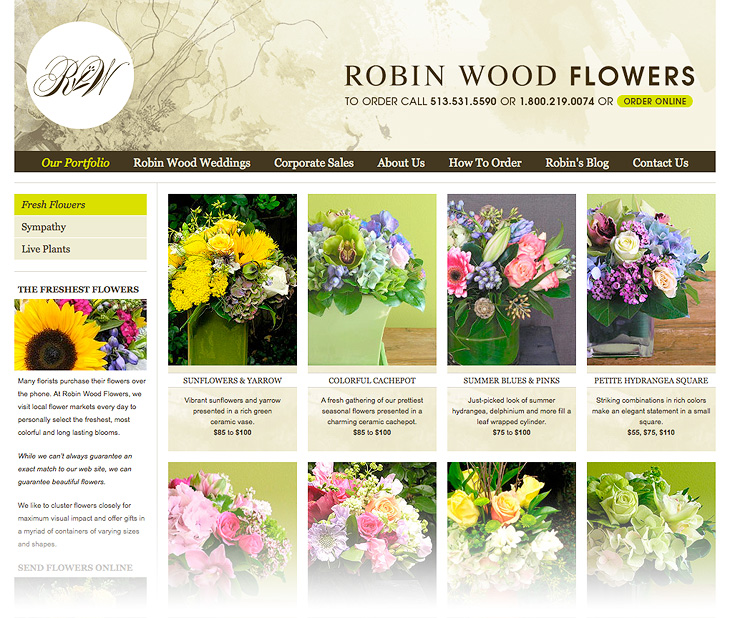
Task: Switch to the Sympathy category
Action: pyautogui.click(x=80, y=227)
